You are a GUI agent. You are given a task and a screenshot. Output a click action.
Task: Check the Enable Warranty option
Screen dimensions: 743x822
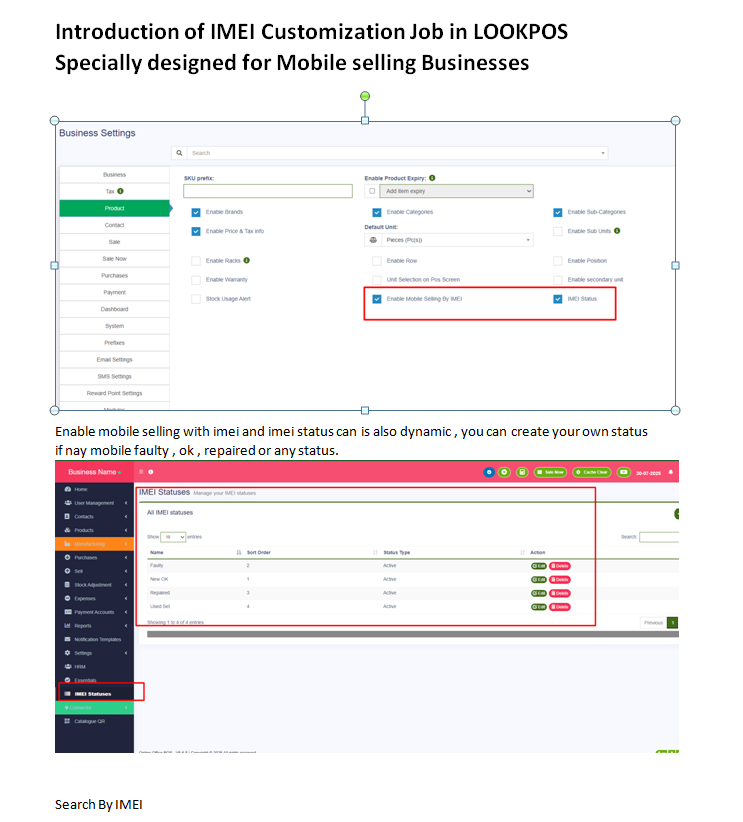pos(196,279)
